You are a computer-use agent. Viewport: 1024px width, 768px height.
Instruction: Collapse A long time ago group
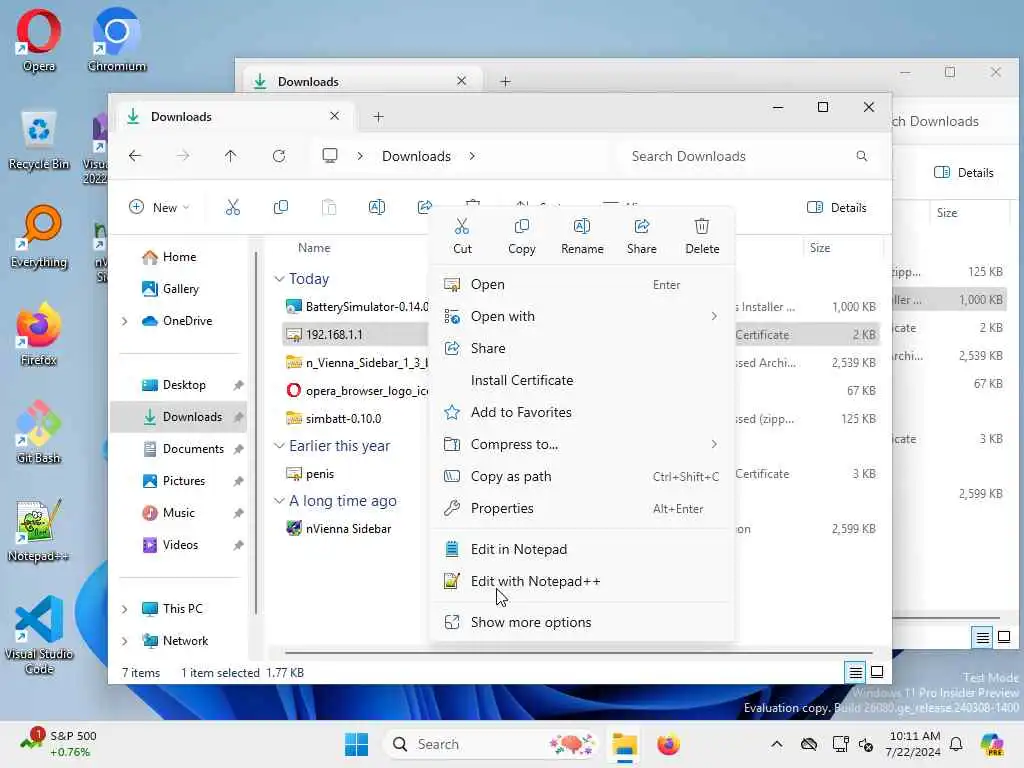point(279,501)
